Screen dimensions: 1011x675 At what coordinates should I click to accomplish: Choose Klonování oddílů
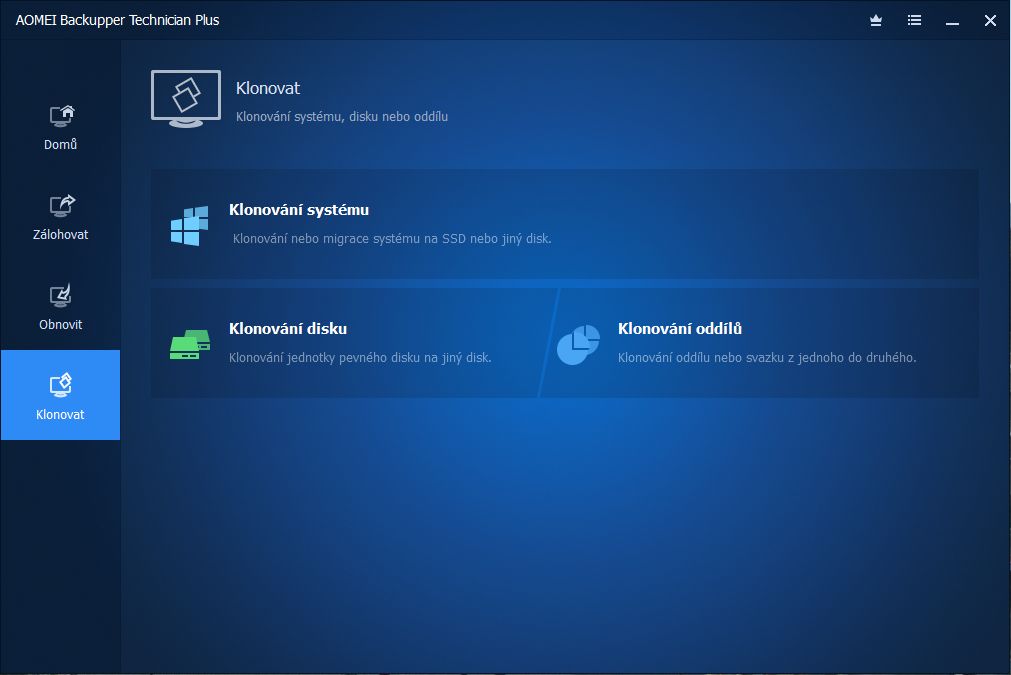tap(679, 328)
